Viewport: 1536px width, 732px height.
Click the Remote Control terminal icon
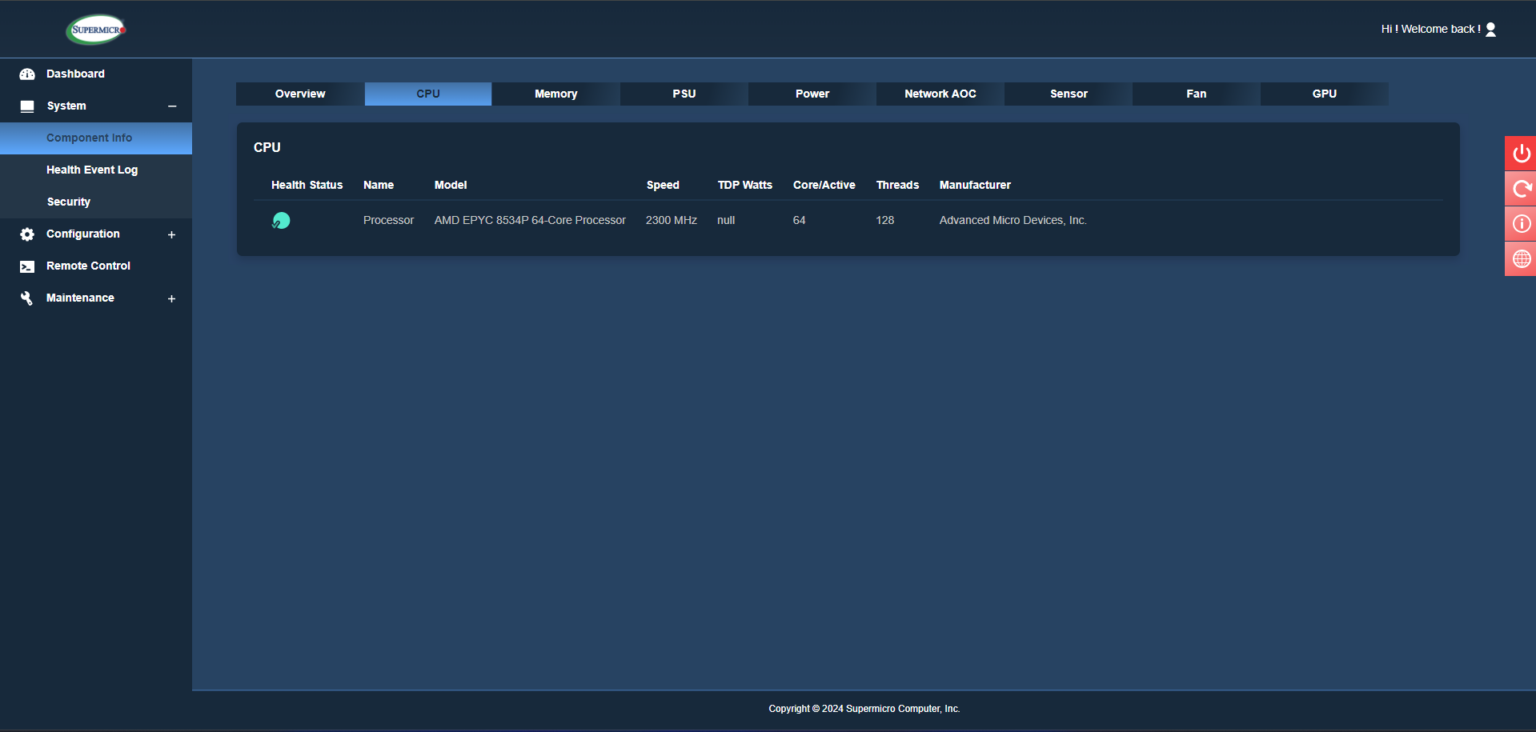coord(27,266)
